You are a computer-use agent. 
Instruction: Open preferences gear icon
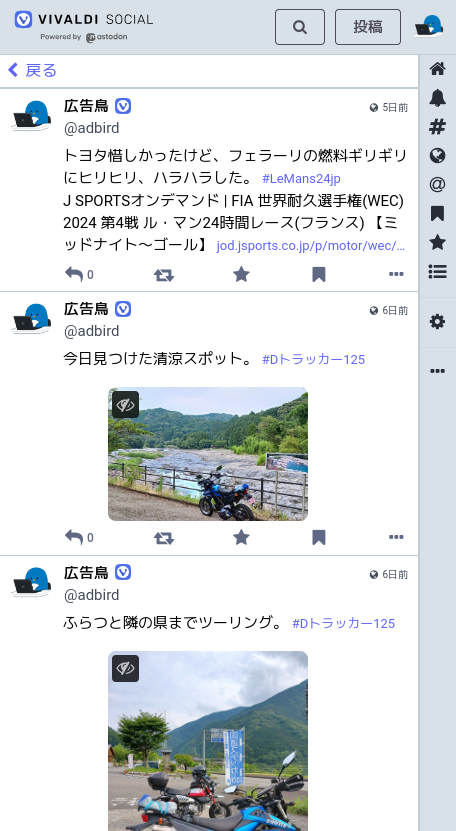(x=437, y=322)
